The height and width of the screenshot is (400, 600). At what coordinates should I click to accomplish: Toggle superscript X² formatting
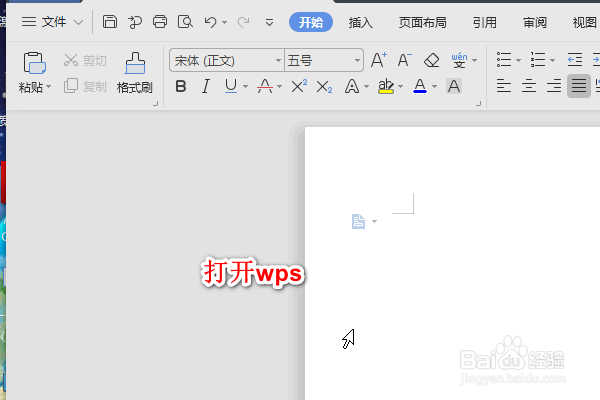tap(299, 86)
